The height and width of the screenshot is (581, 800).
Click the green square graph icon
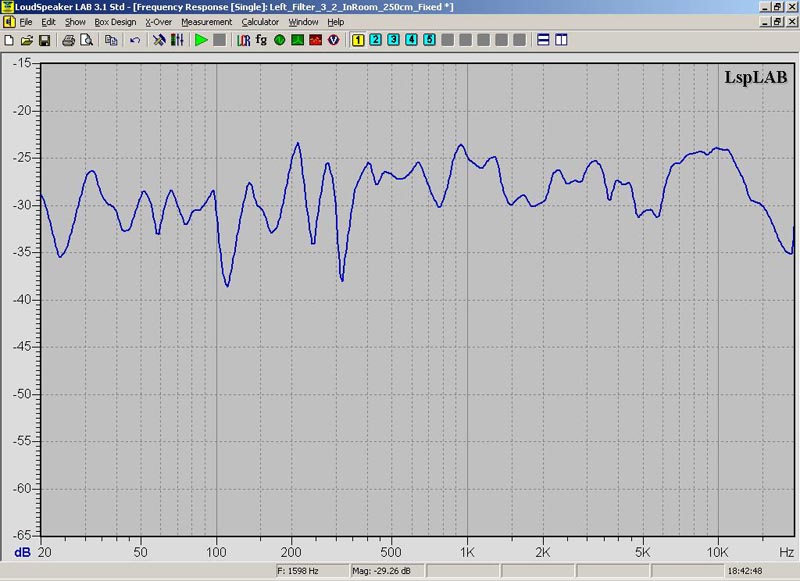click(297, 40)
